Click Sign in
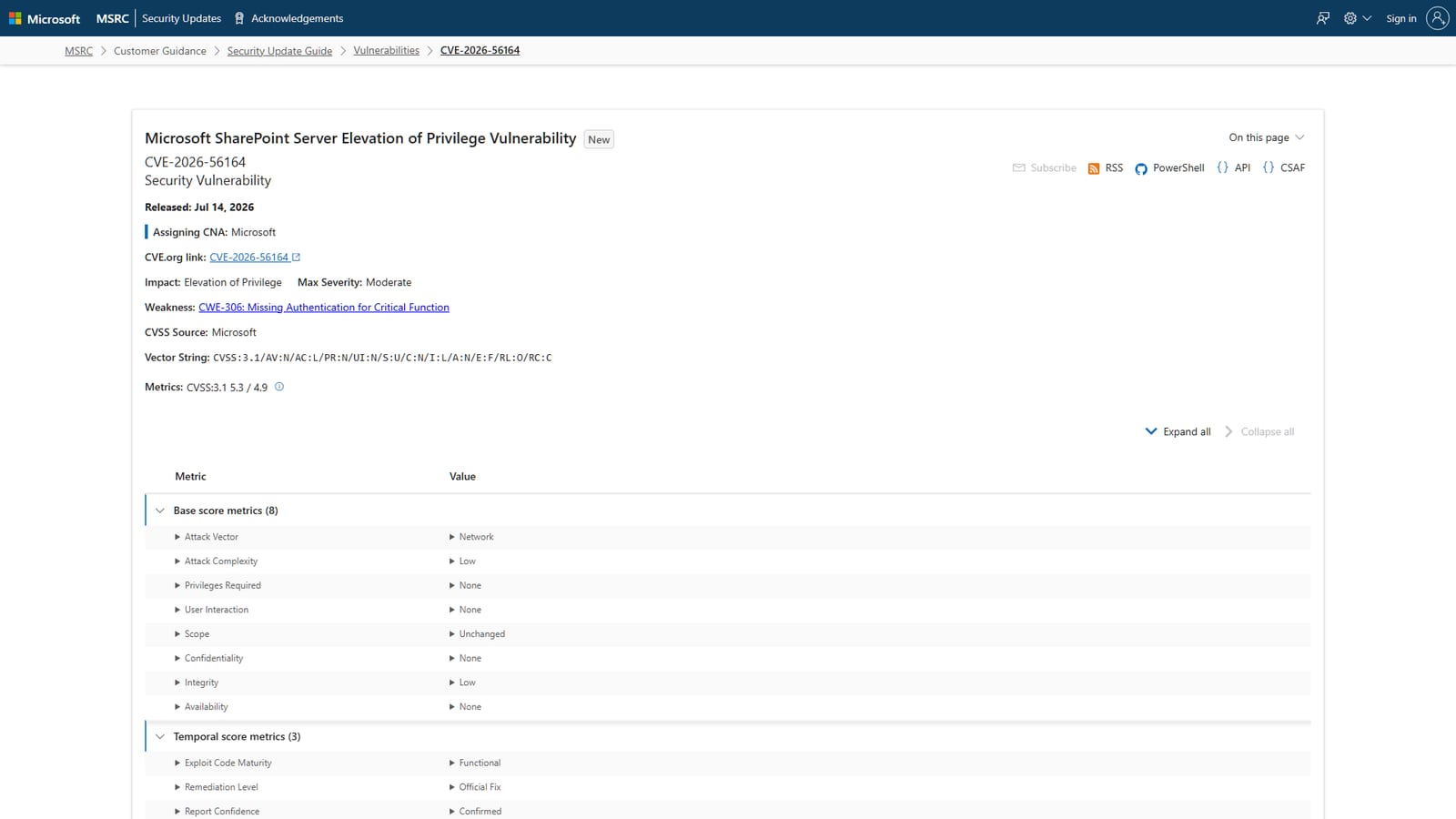1456x819 pixels. [x=1400, y=18]
